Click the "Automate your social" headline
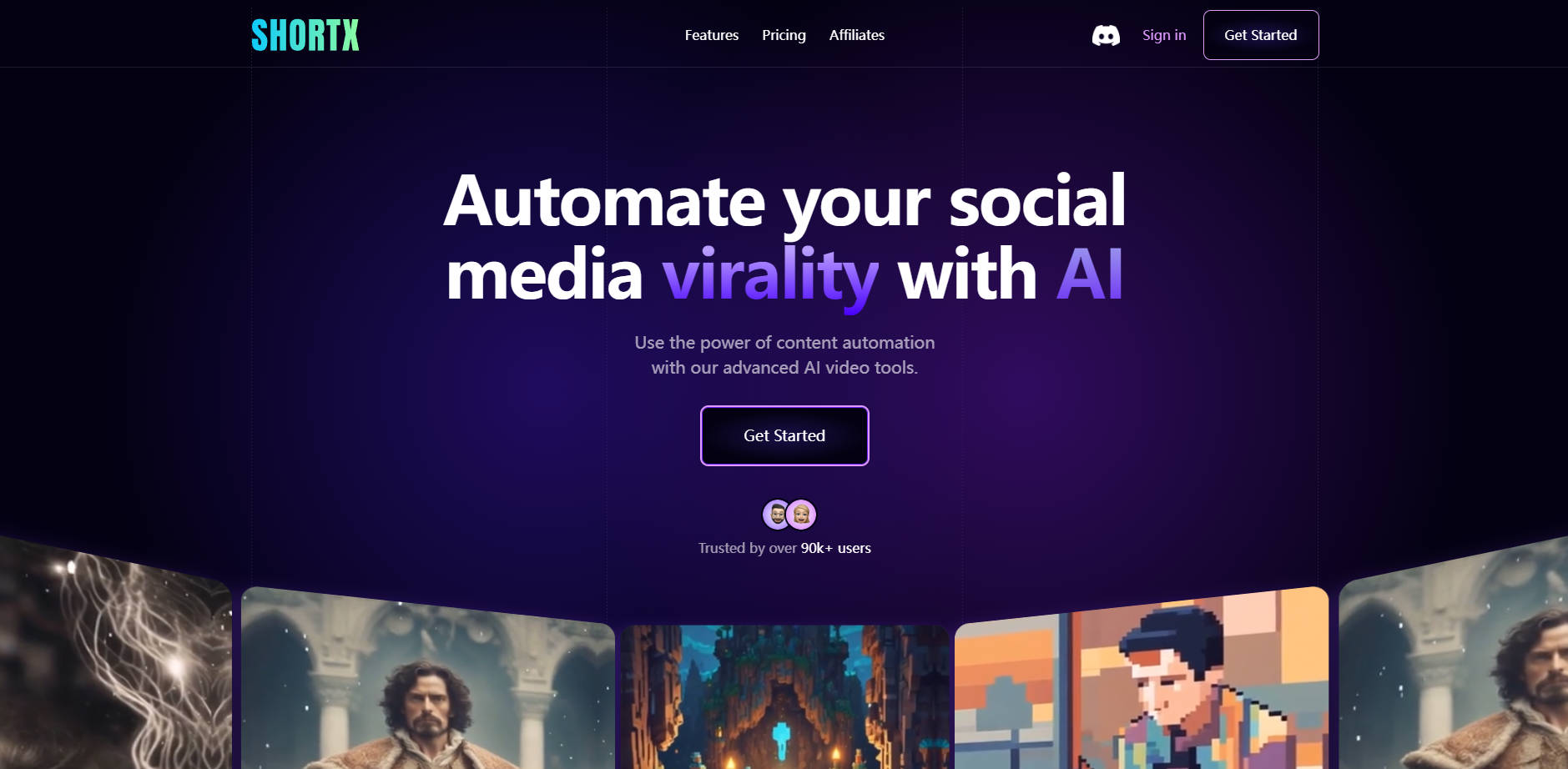Screen dimensions: 1568x769 coord(784,200)
